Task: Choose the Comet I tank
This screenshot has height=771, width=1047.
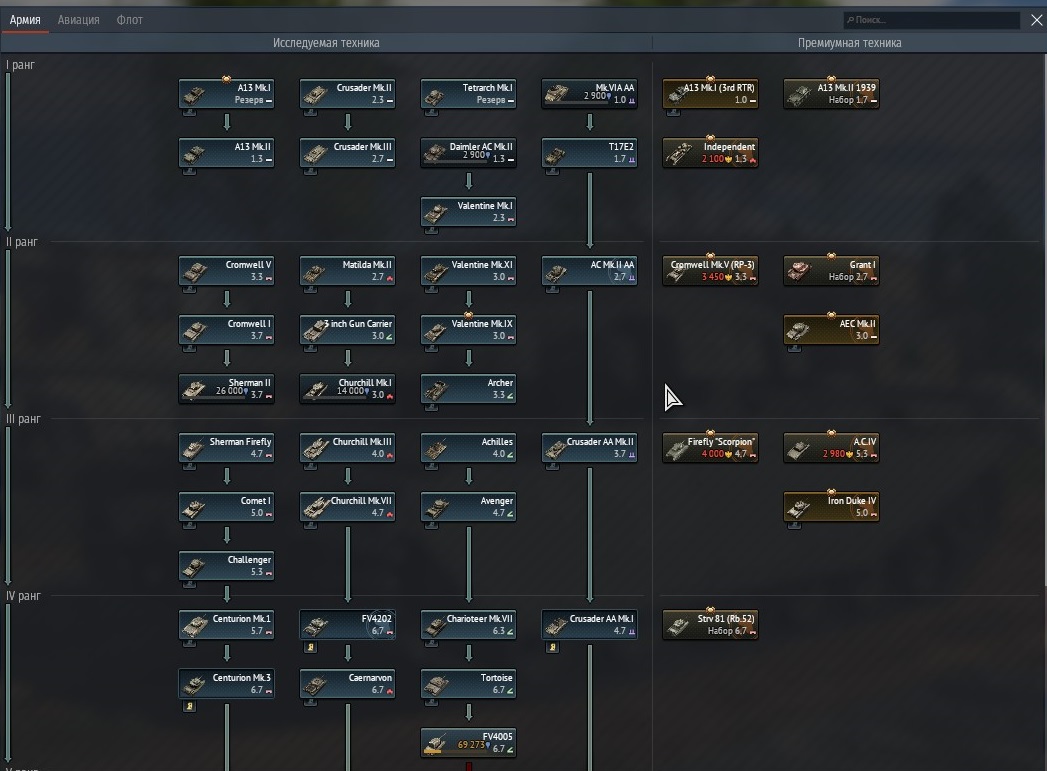Action: tap(226, 507)
